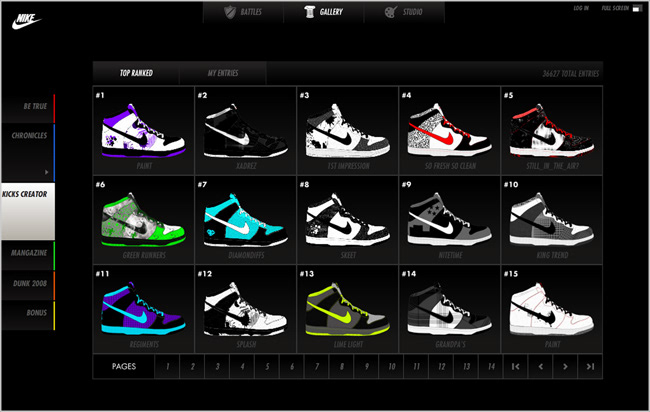Click the Log In link
Image resolution: width=650 pixels, height=412 pixels.
(581, 8)
